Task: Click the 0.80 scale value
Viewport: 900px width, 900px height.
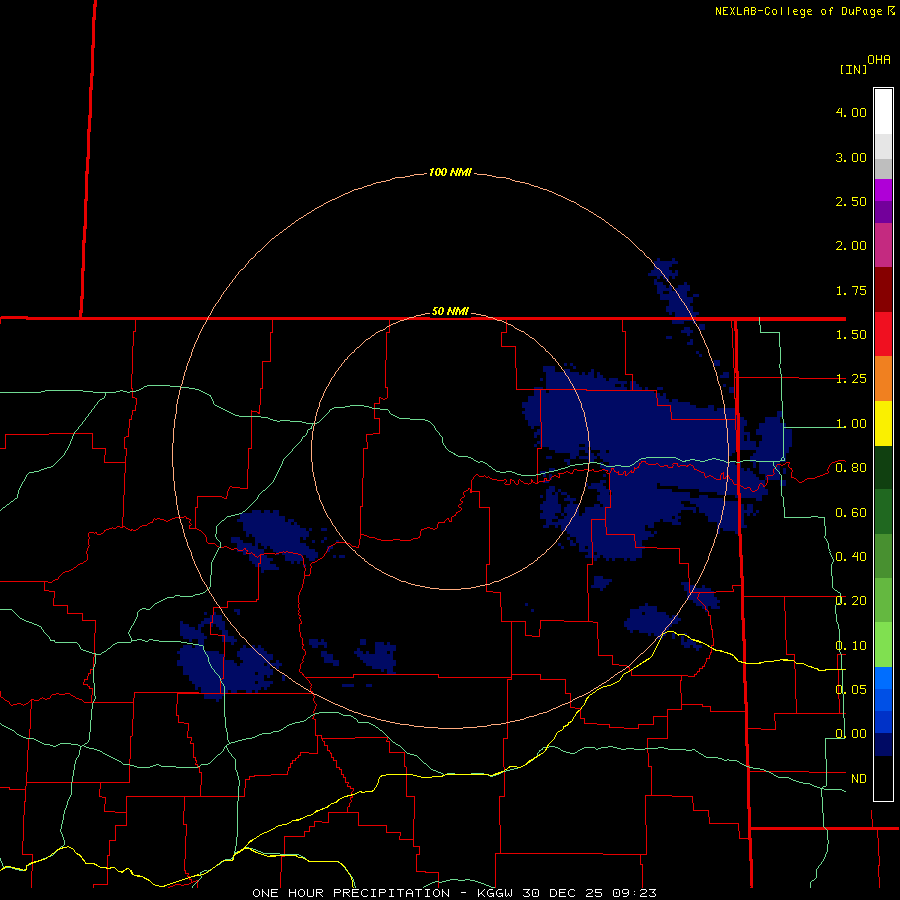Action: pyautogui.click(x=851, y=468)
